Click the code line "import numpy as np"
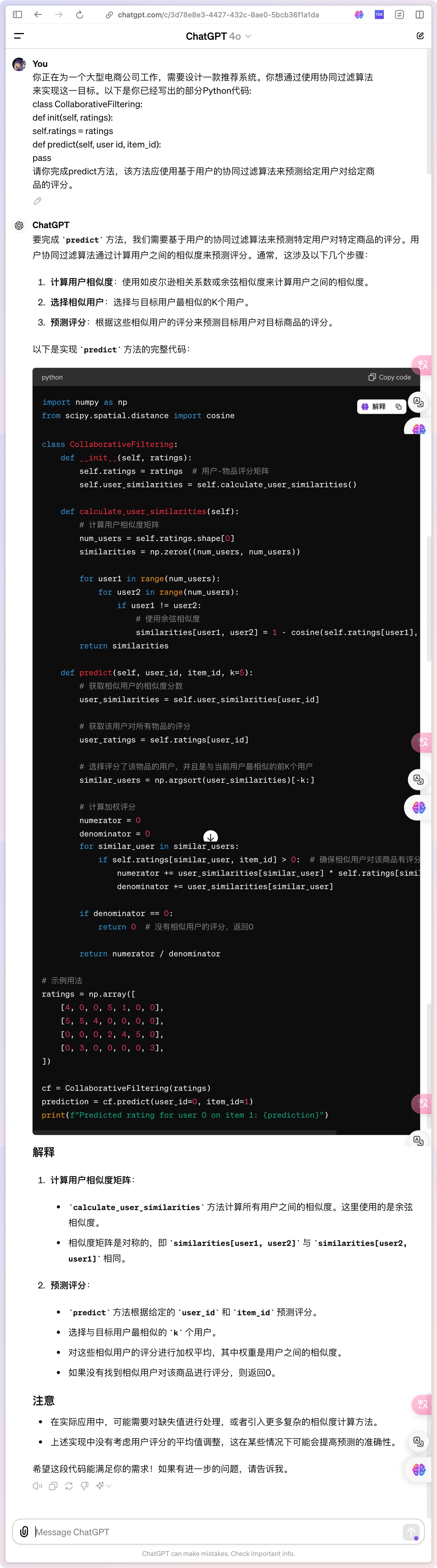 tap(85, 402)
